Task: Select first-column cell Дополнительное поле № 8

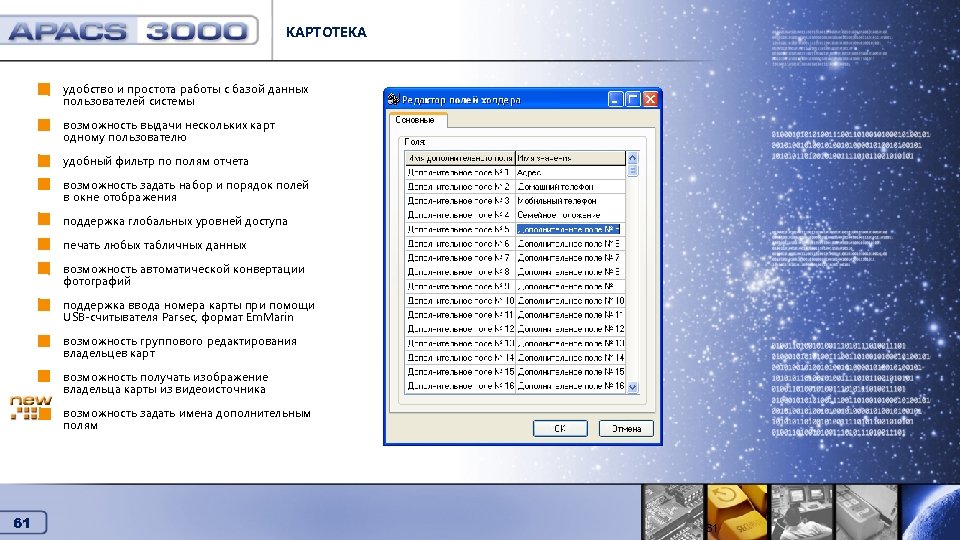Action: 460,272
